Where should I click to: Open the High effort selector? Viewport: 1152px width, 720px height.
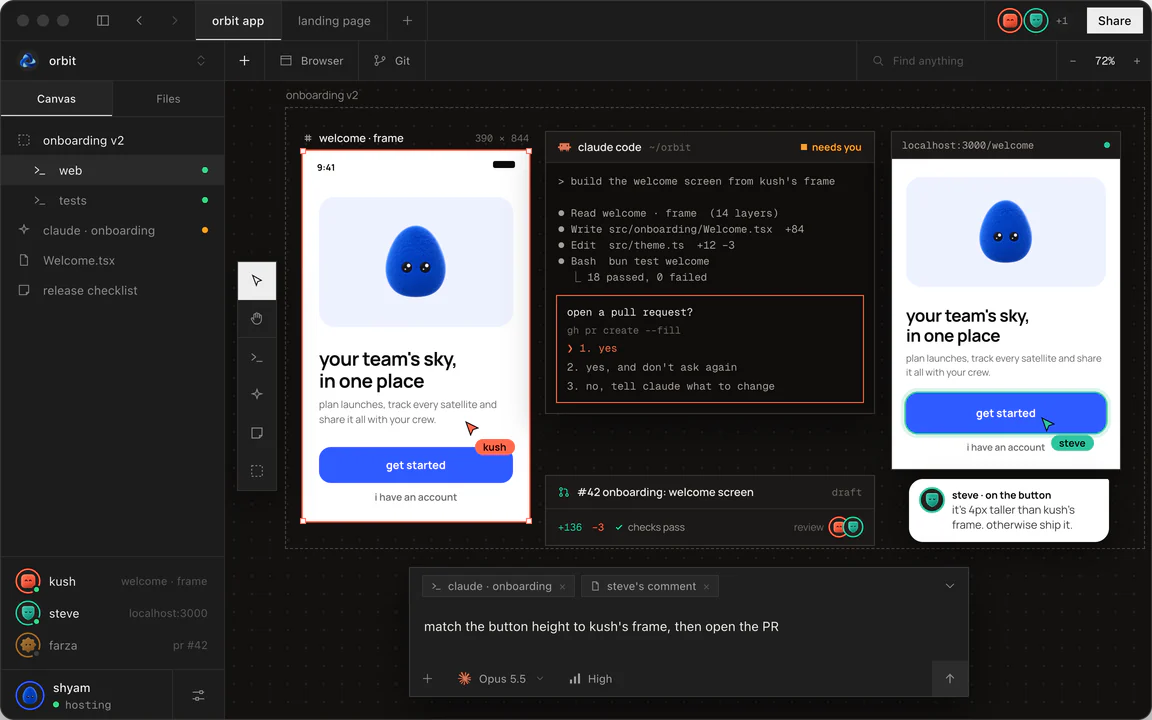pyautogui.click(x=591, y=679)
